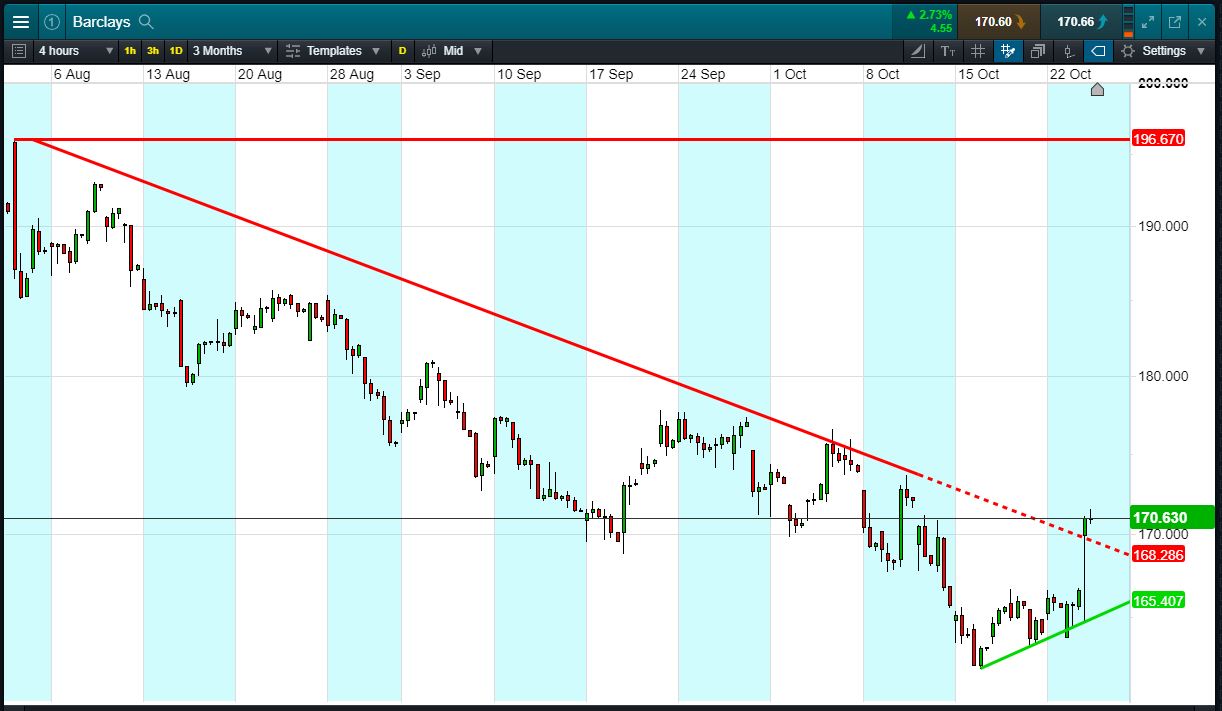Screen dimensions: 1222x711
Task: Click the circled number 1 chart link icon
Action: click(52, 21)
